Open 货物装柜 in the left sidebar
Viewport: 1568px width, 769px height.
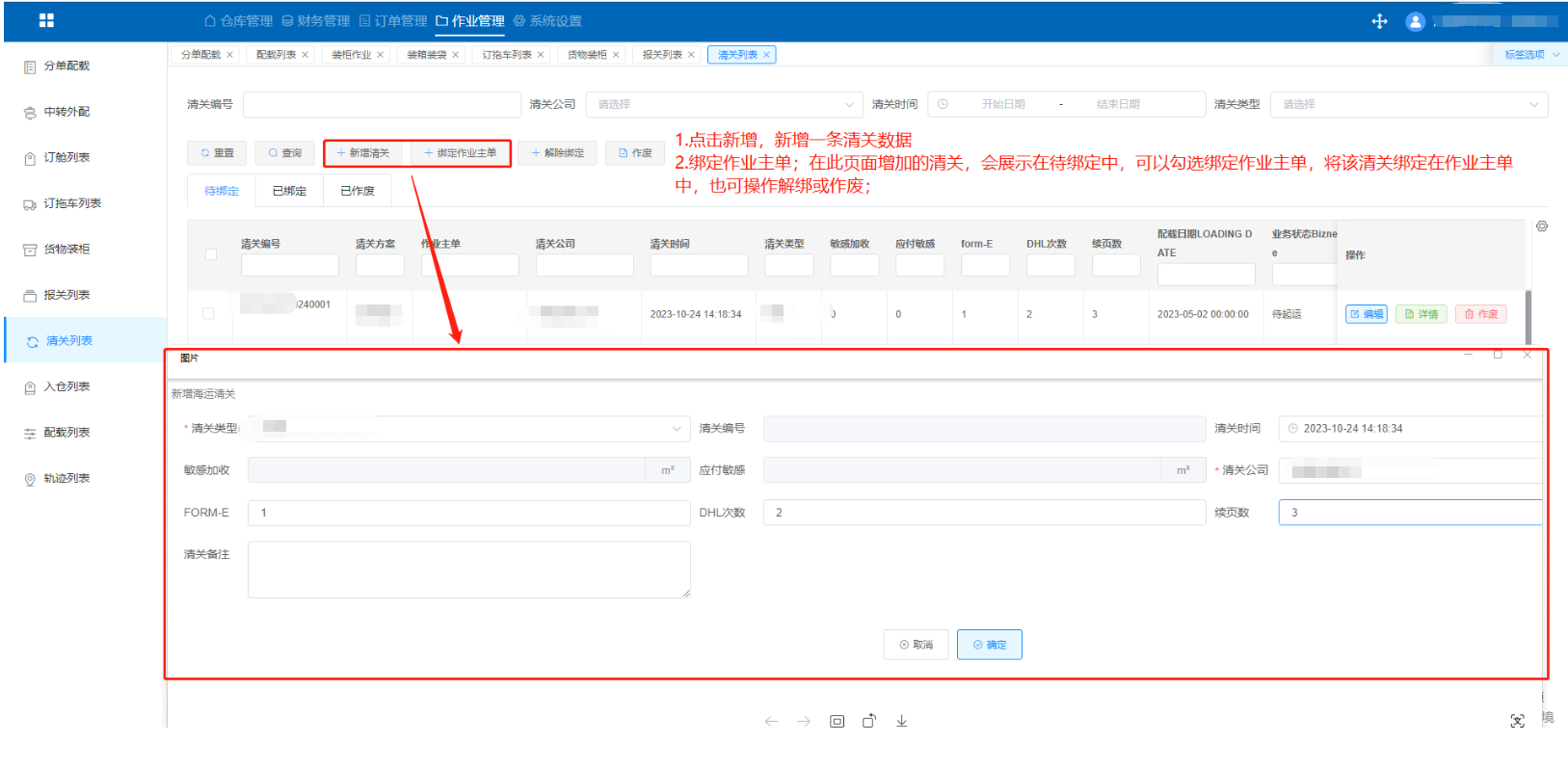click(x=66, y=250)
